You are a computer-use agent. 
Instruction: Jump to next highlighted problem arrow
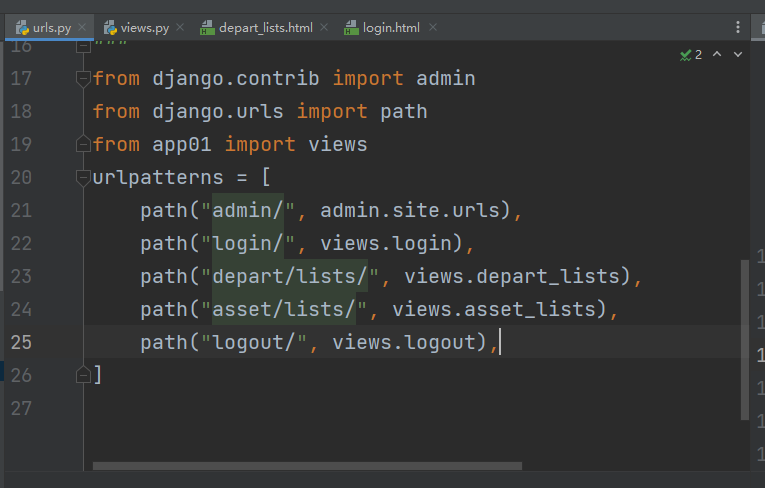[x=735, y=54]
